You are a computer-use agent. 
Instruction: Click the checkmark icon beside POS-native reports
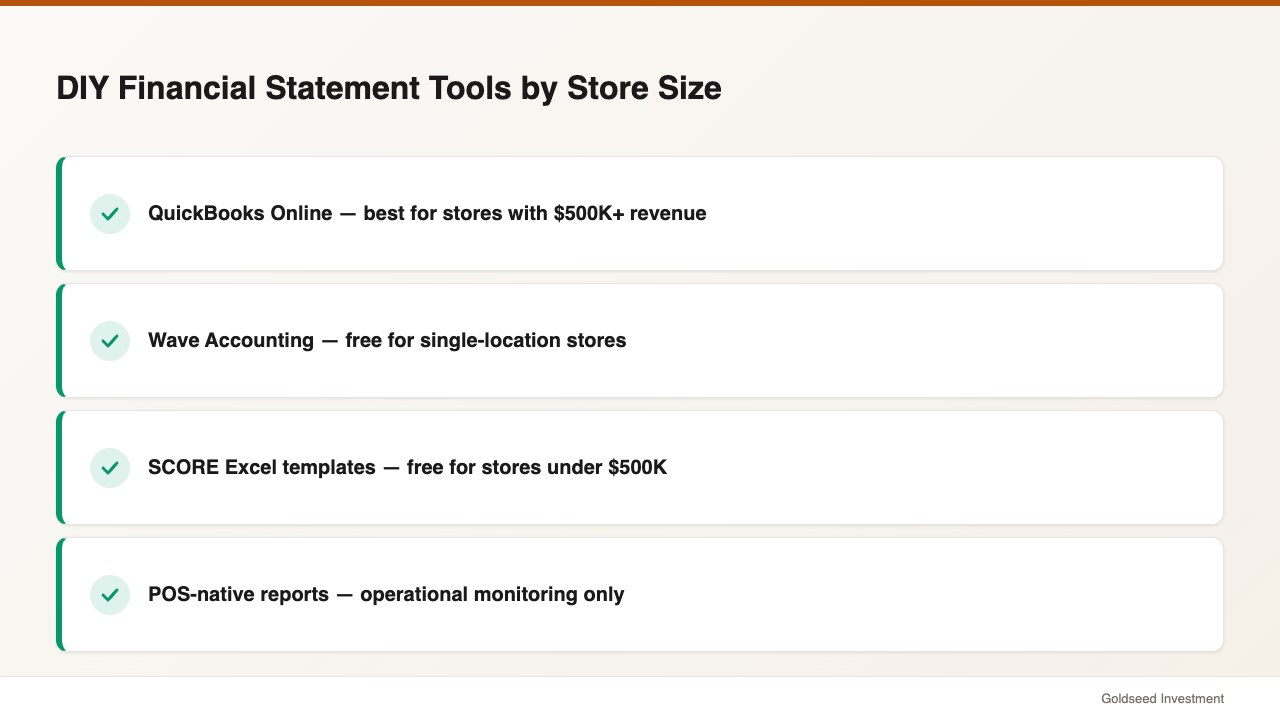110,595
